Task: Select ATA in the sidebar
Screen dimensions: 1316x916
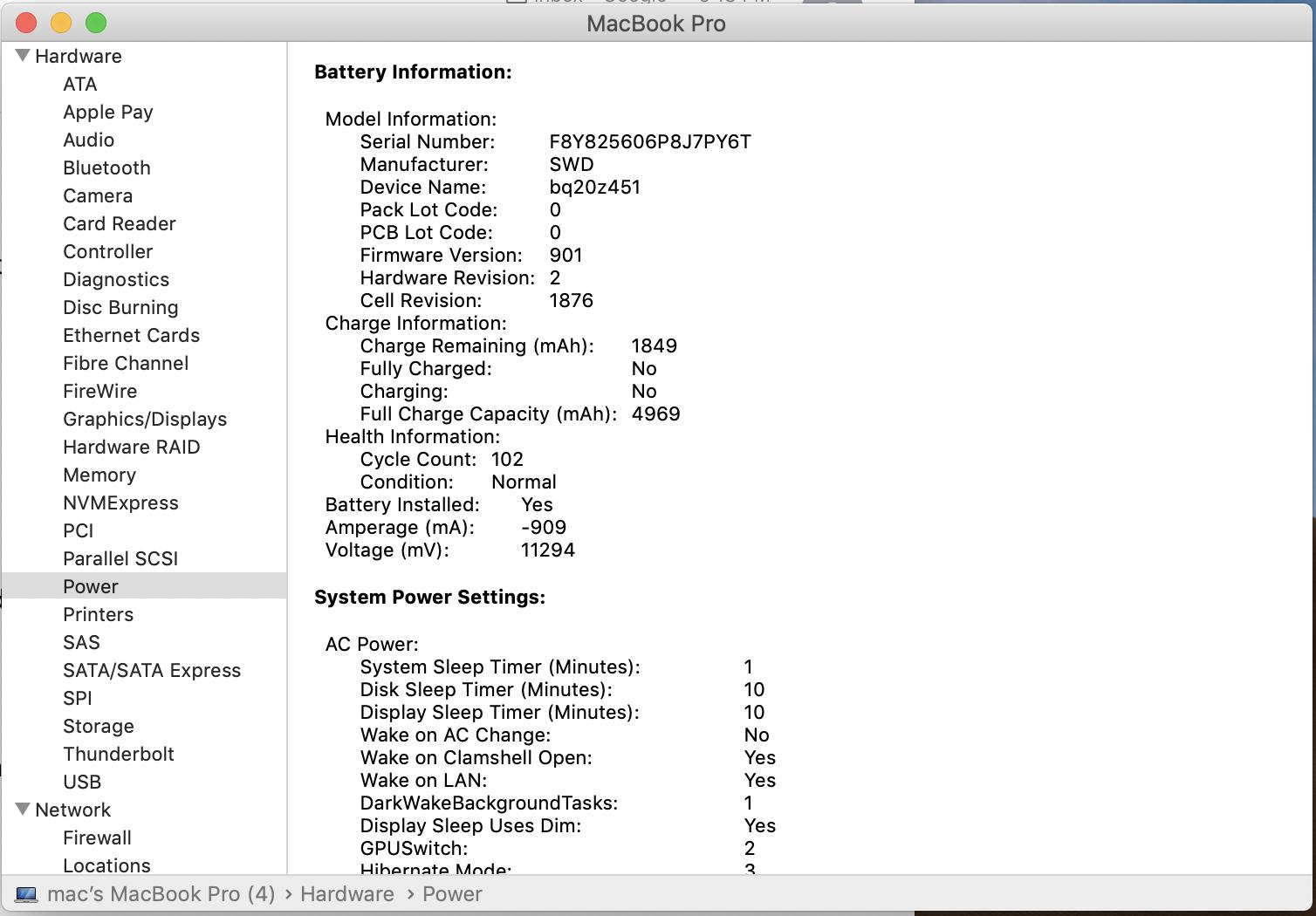Action: click(x=80, y=84)
